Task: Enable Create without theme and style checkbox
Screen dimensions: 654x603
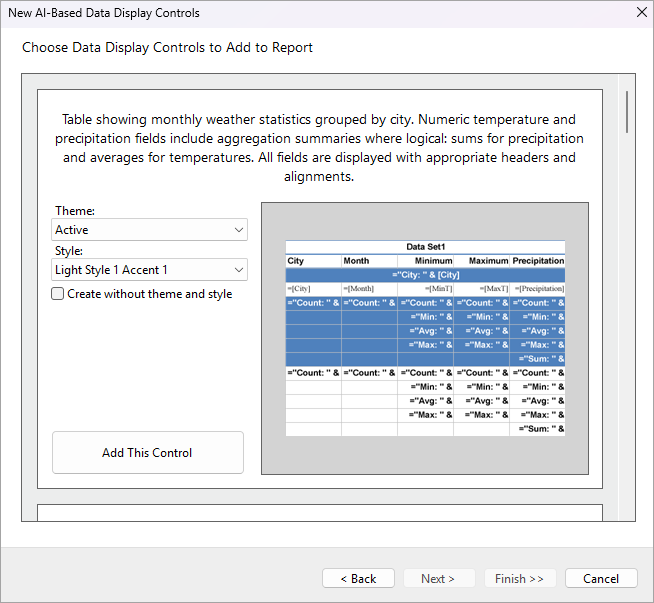Action: point(58,294)
